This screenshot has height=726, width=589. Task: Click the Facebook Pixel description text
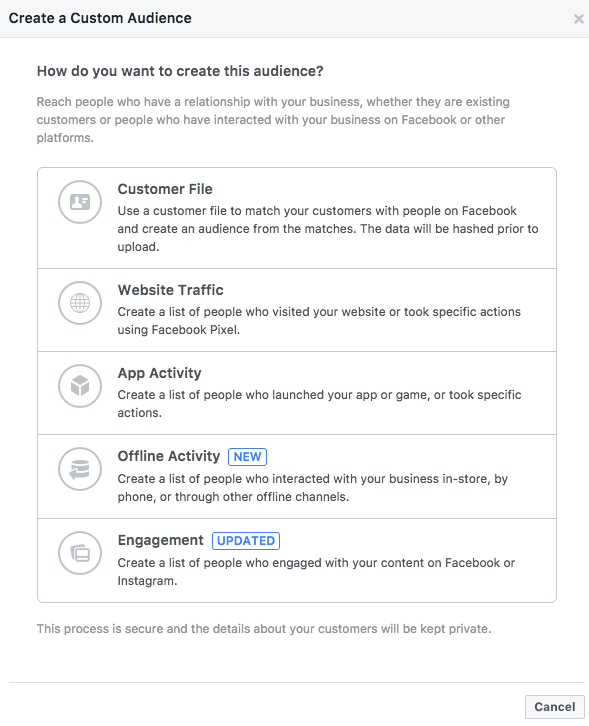[x=319, y=320]
